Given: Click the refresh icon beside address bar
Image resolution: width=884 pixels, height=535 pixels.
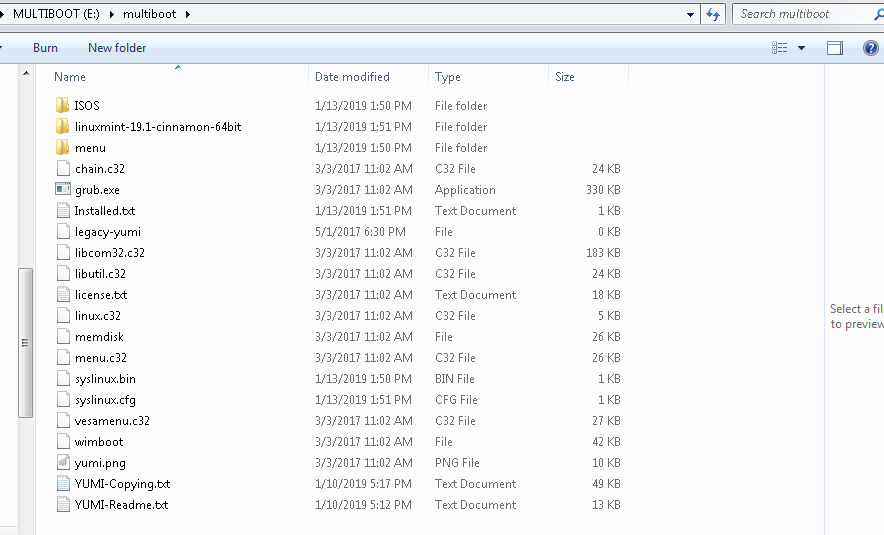Looking at the screenshot, I should coord(713,14).
